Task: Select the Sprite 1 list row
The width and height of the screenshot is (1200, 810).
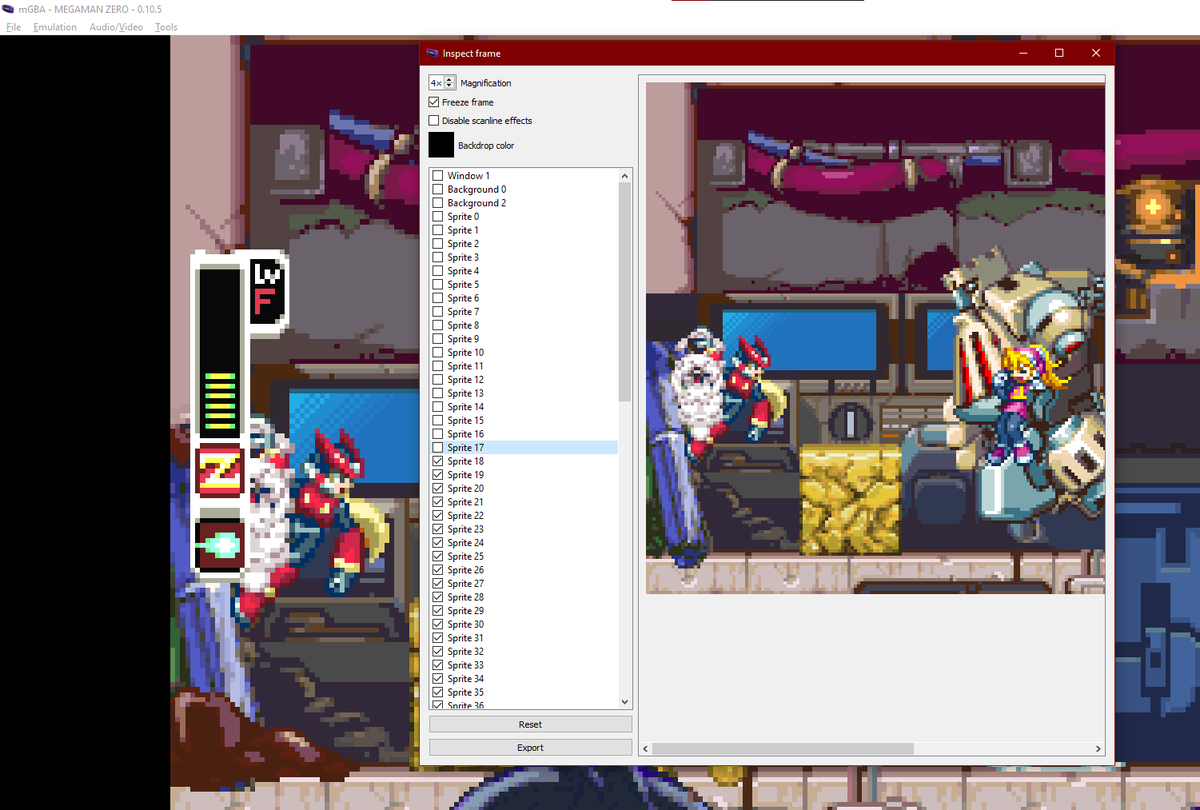Action: pyautogui.click(x=524, y=230)
